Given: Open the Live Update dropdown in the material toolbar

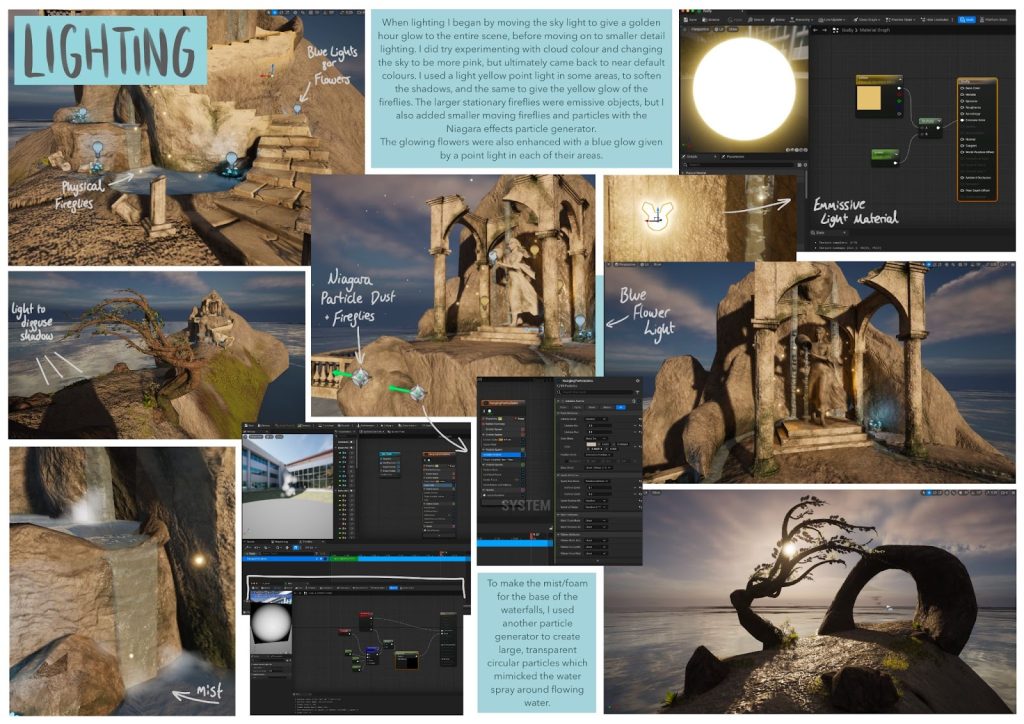Looking at the screenshot, I should 832,20.
